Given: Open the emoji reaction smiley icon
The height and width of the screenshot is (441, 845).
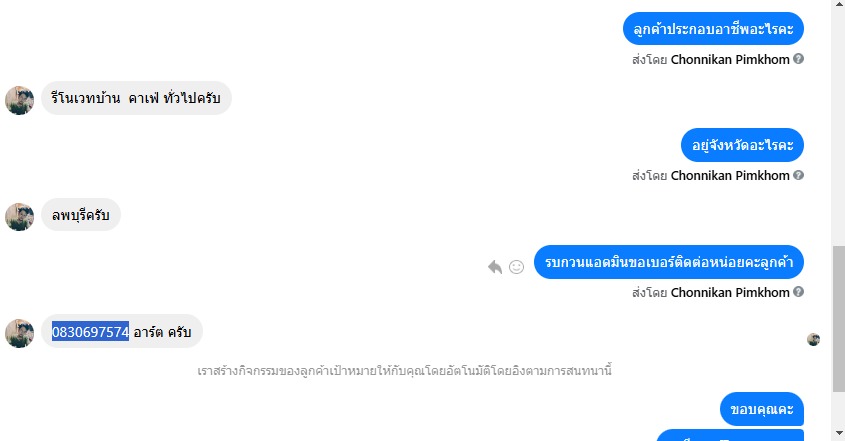Looking at the screenshot, I should (517, 267).
